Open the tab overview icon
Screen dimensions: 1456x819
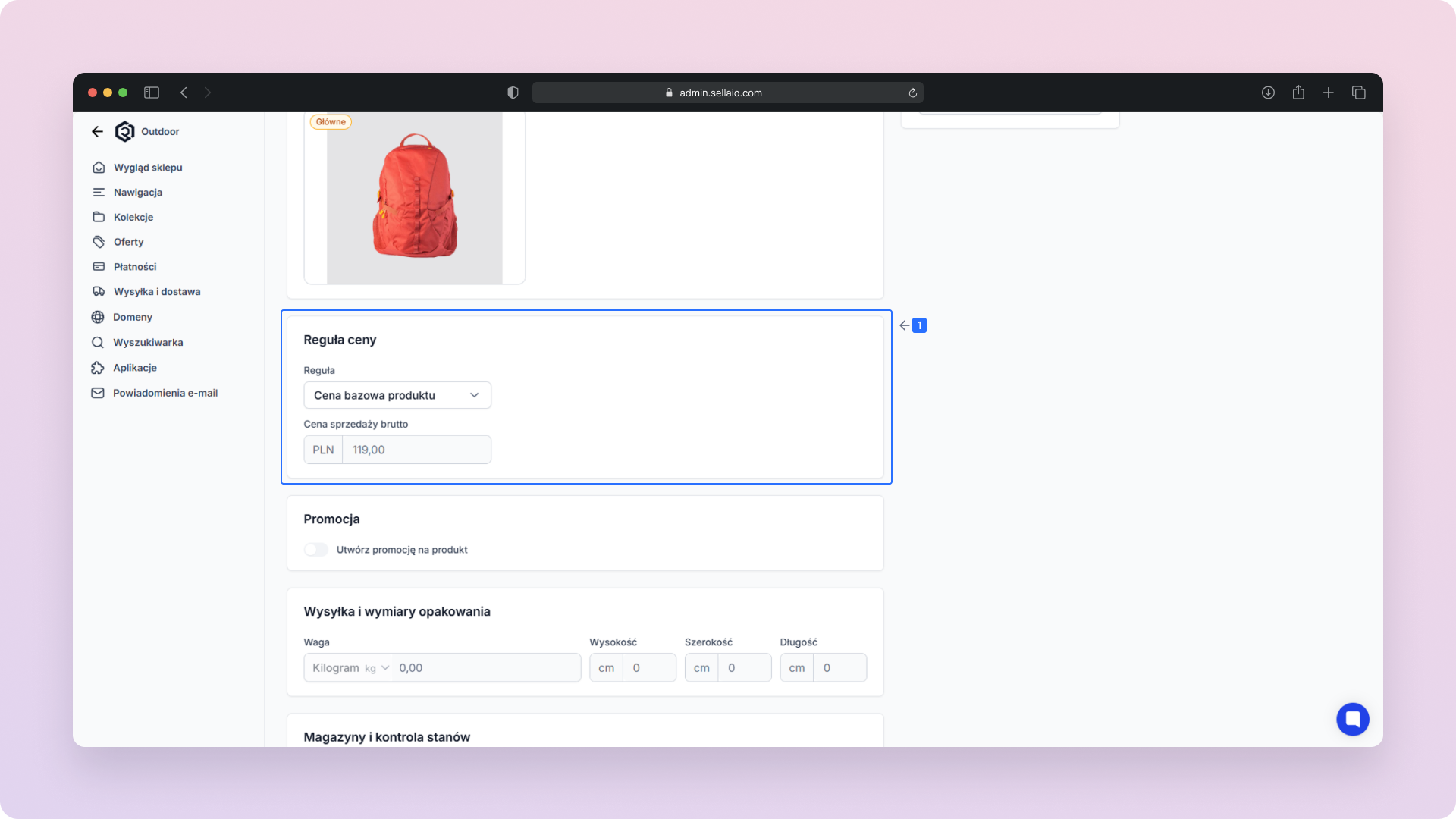point(1358,93)
